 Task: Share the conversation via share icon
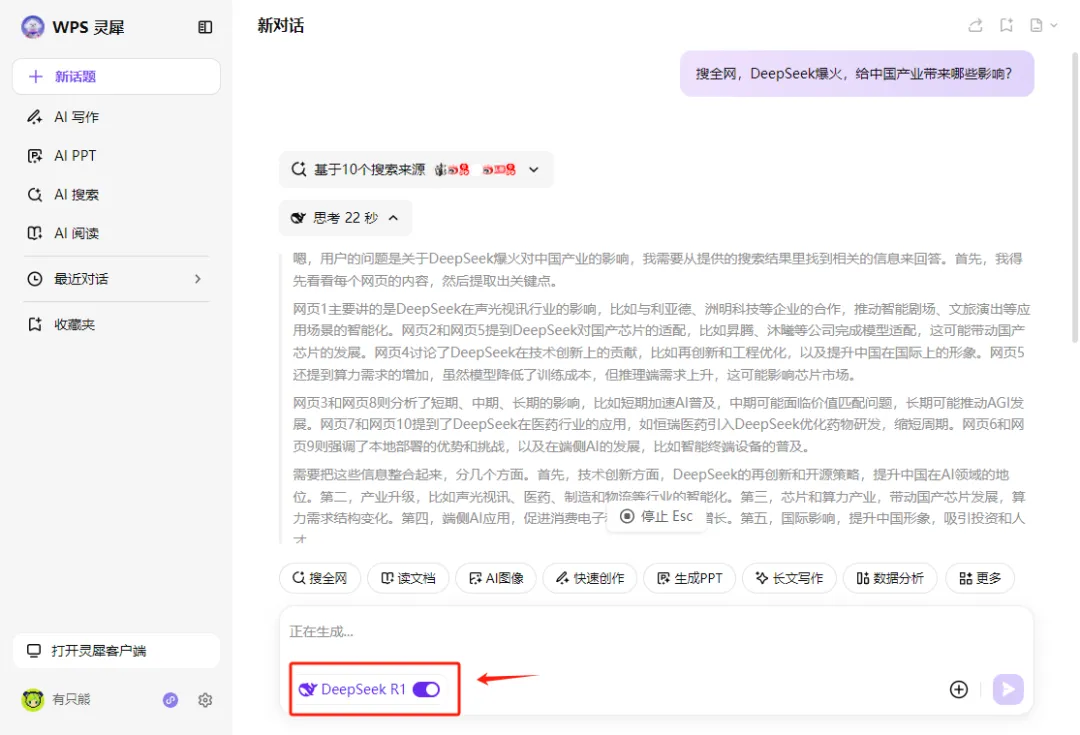tap(975, 25)
